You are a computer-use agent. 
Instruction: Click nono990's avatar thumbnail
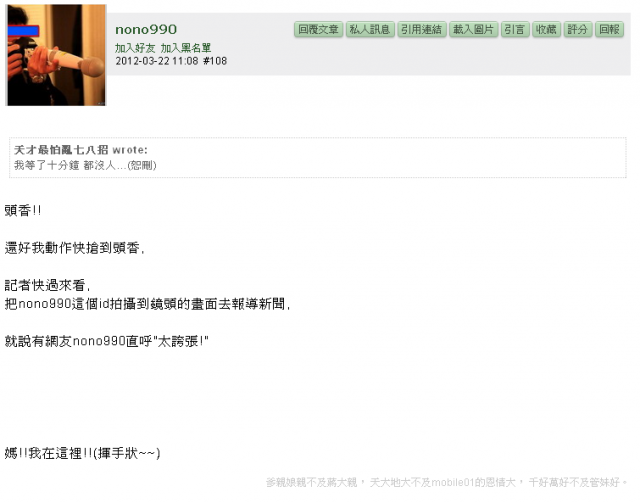tap(56, 55)
